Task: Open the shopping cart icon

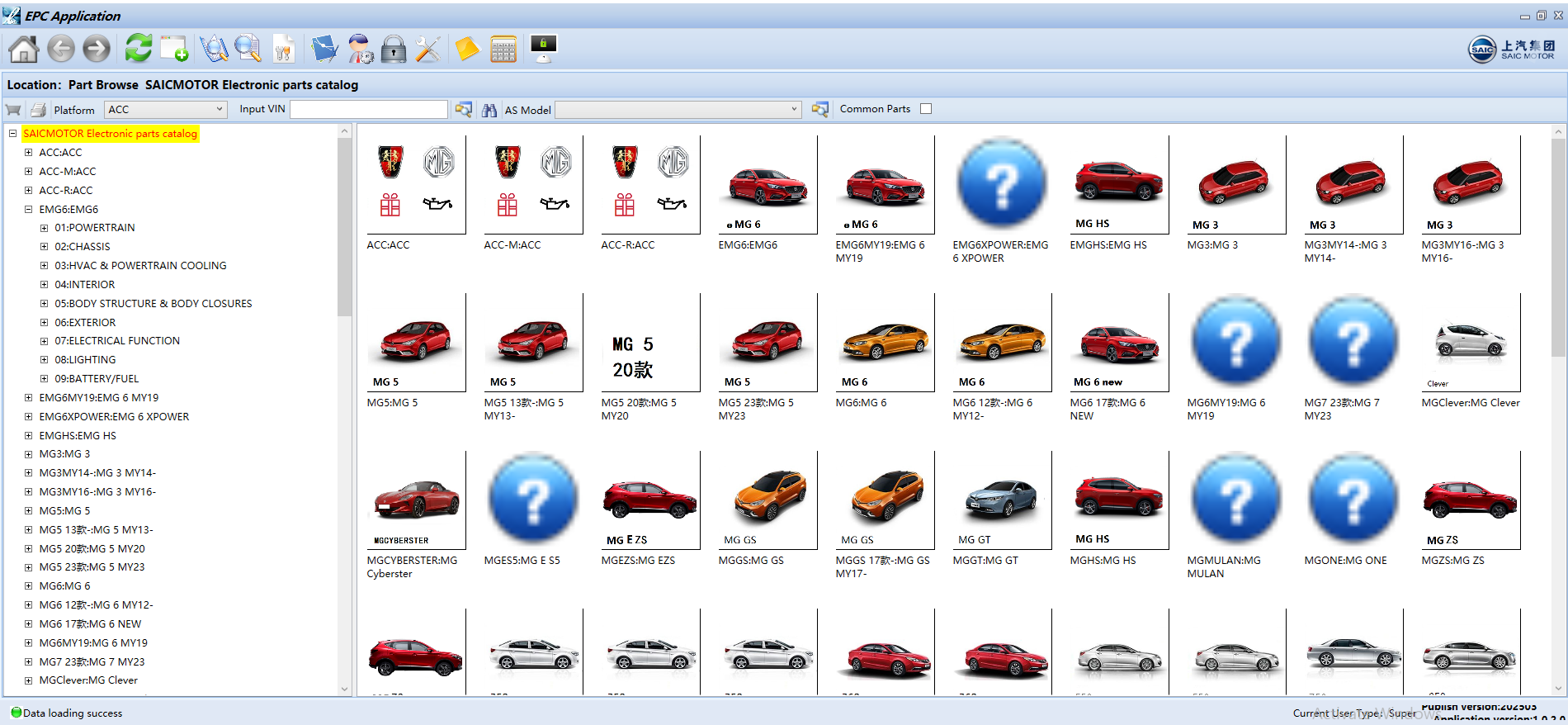Action: point(13,110)
